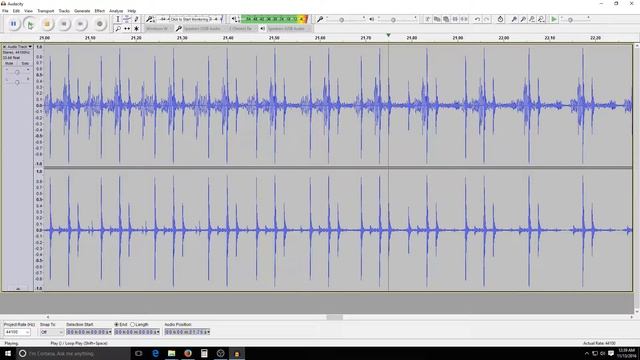Select the Selection (I-beam) tool
The image size is (640, 360).
(118, 19)
